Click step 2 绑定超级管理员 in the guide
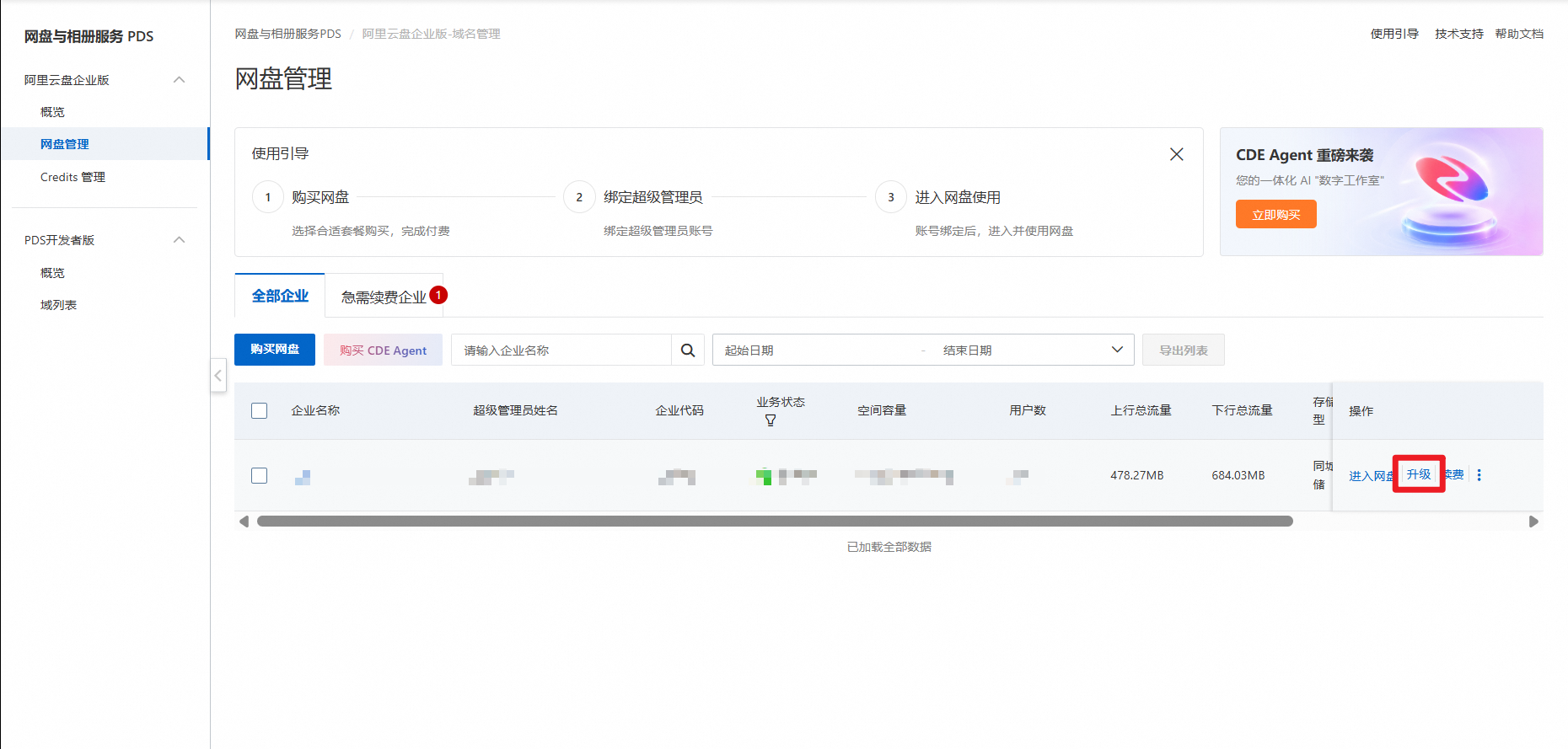This screenshot has height=749, width=1568. [x=653, y=197]
